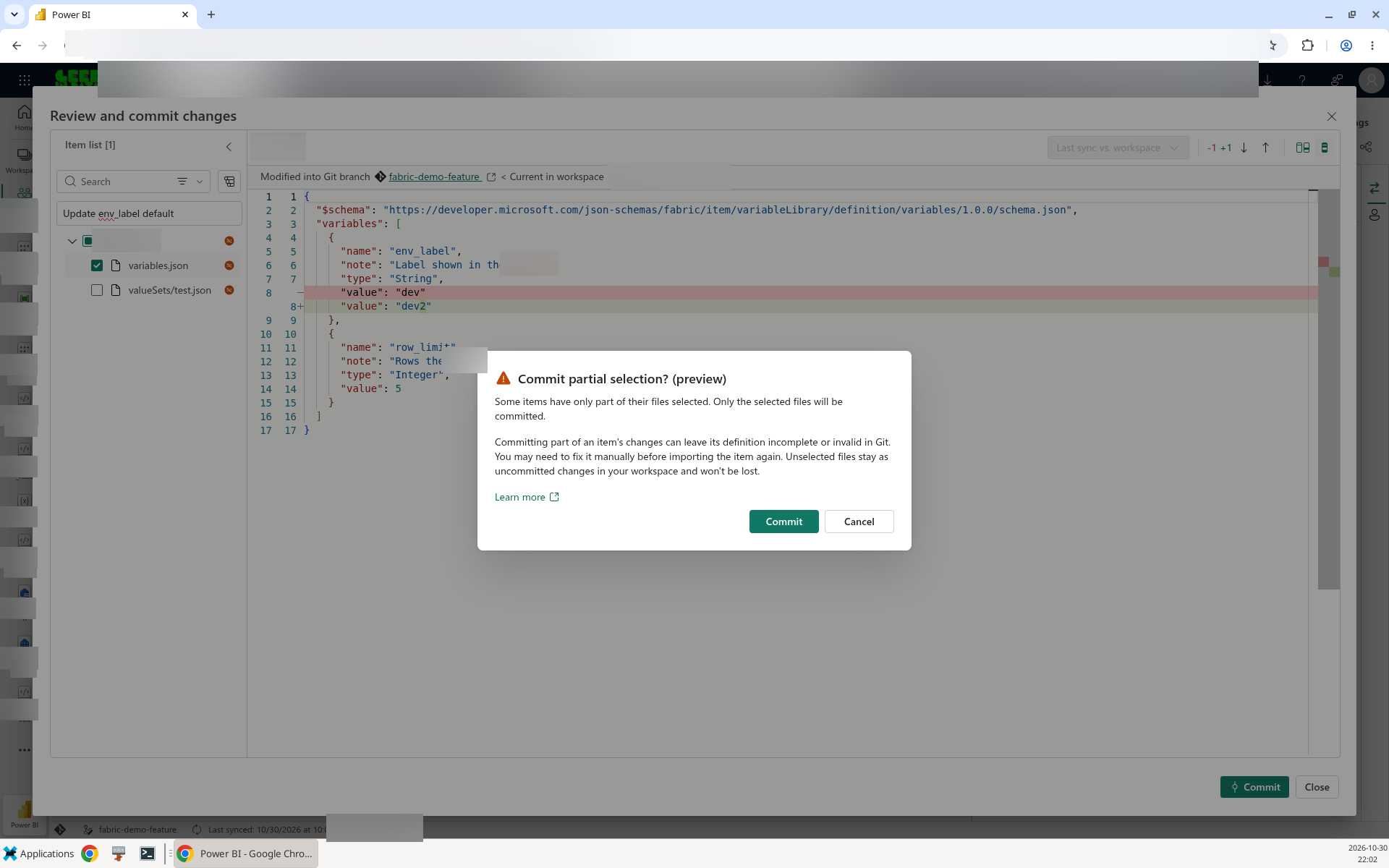This screenshot has width=1389, height=868.
Task: Go back with the browser back arrow
Action: pyautogui.click(x=17, y=46)
